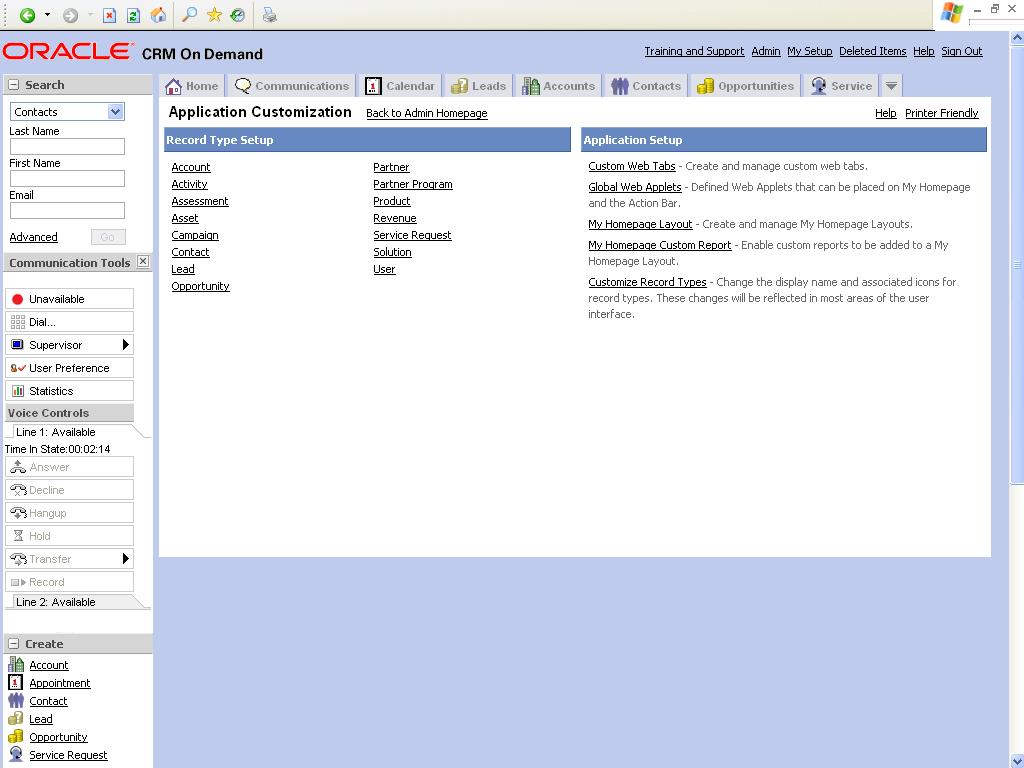
Task: Open Training and Support link
Action: click(x=694, y=51)
